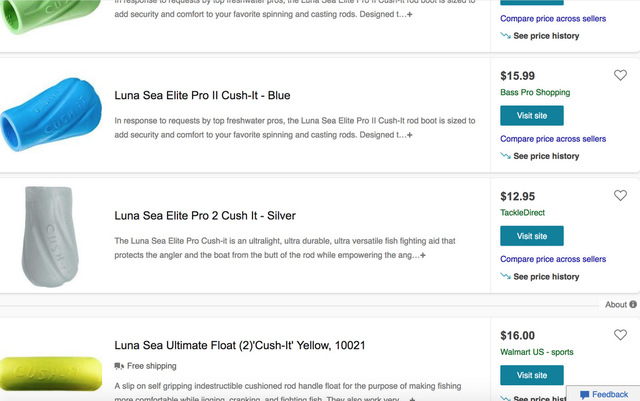Expand the green Cush-It description at top
Viewport: 640px width, 401px height.
408,15
